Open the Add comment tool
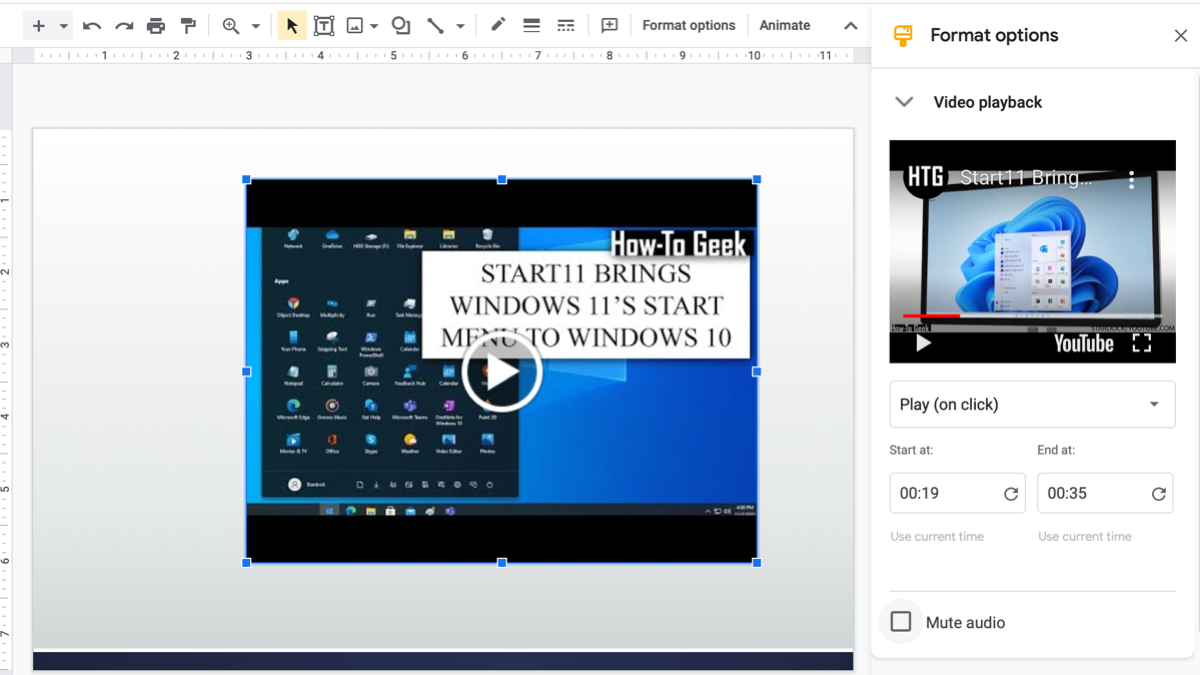This screenshot has height=675, width=1200. click(609, 25)
